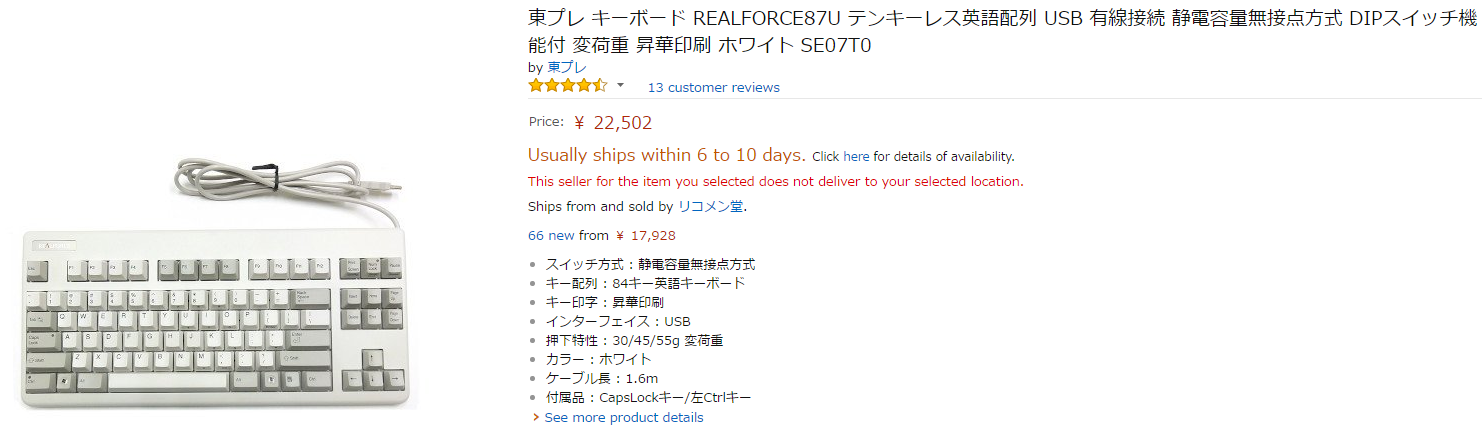Open the rating breakdown dropdown arrow

(620, 85)
